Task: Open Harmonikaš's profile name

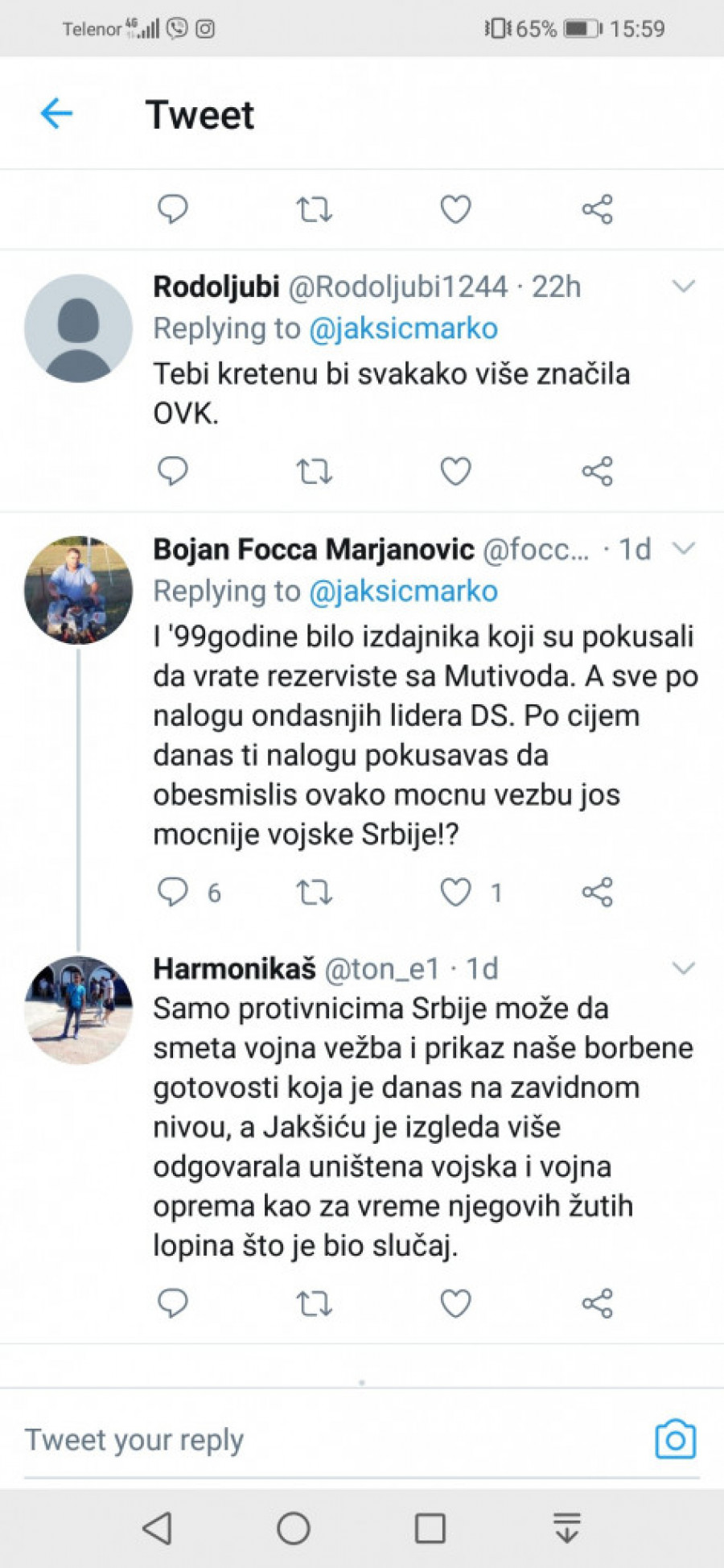Action: (x=234, y=968)
